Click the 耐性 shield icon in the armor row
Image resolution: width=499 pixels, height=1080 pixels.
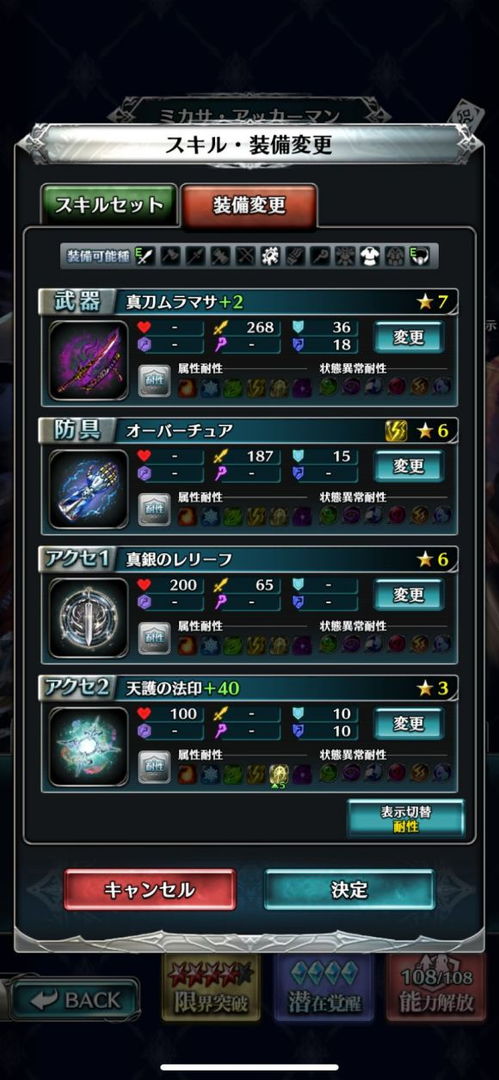pos(154,510)
